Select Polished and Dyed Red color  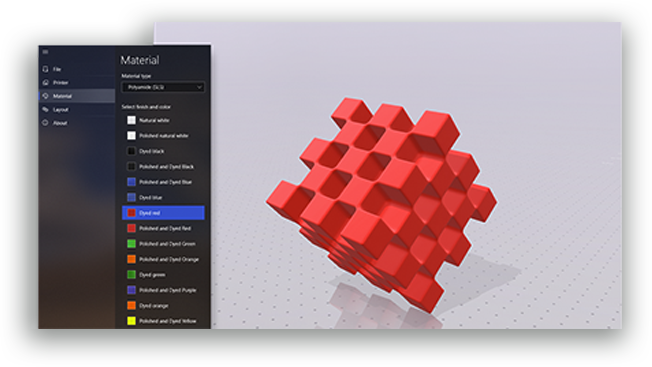(x=163, y=228)
